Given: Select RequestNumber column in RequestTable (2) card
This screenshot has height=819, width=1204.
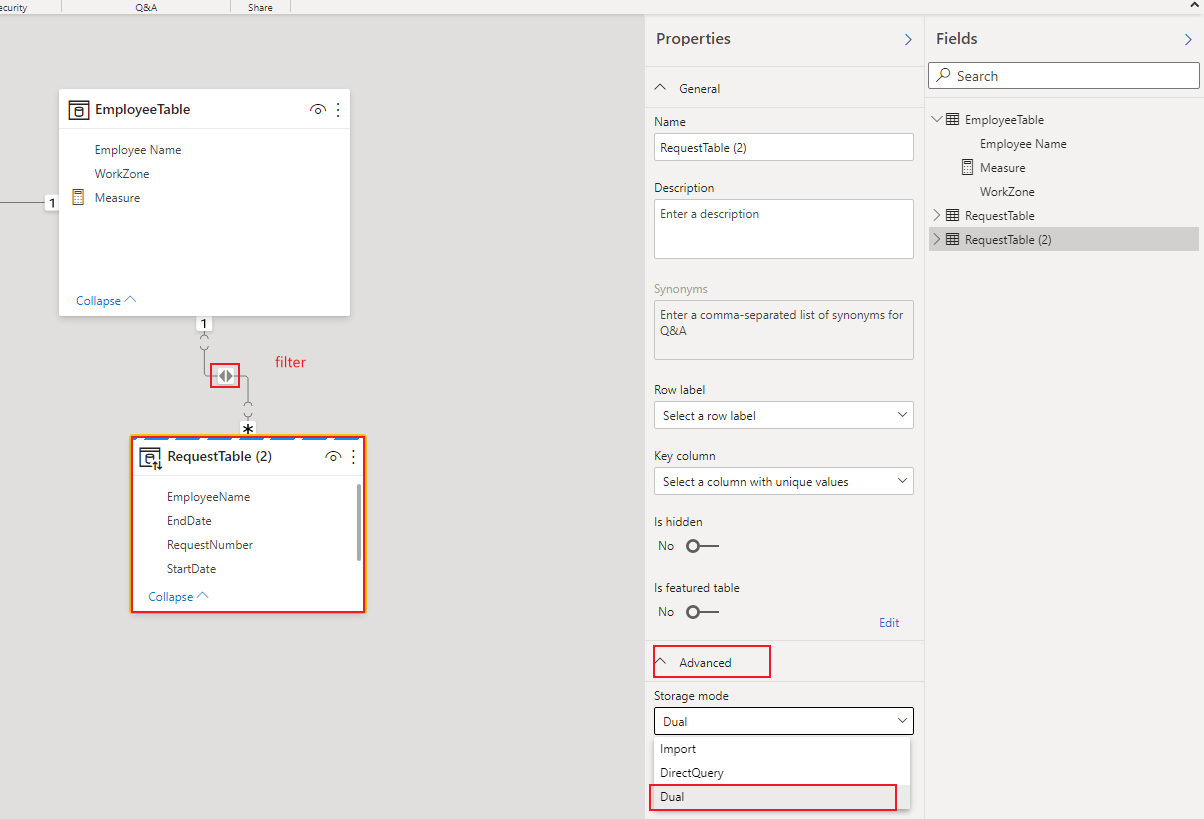Looking at the screenshot, I should [210, 545].
